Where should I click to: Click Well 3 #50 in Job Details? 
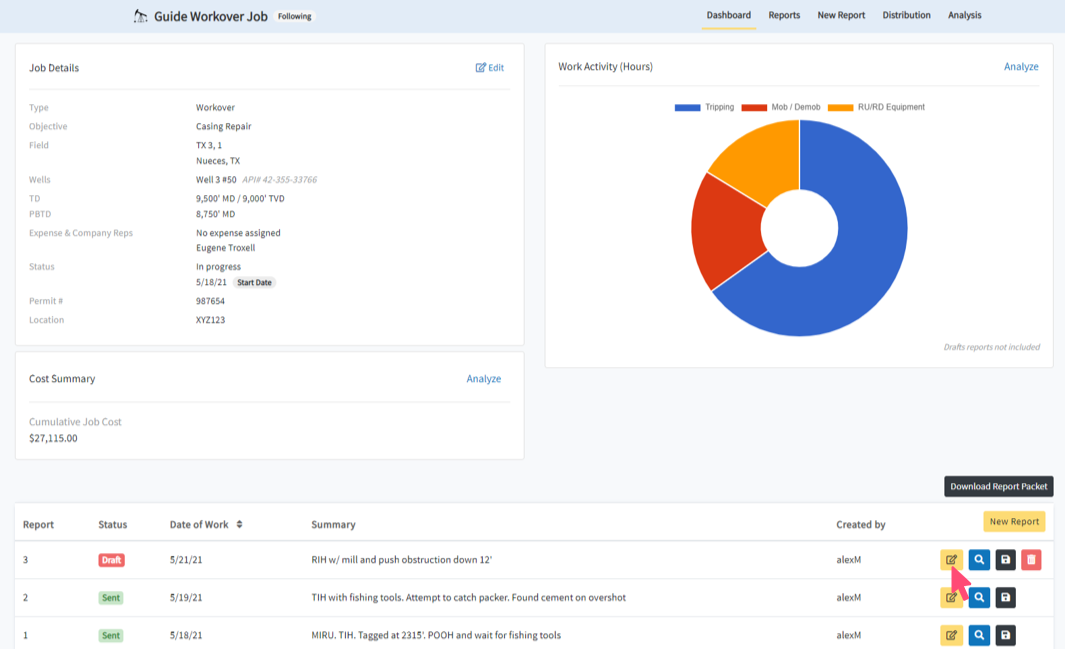(216, 180)
